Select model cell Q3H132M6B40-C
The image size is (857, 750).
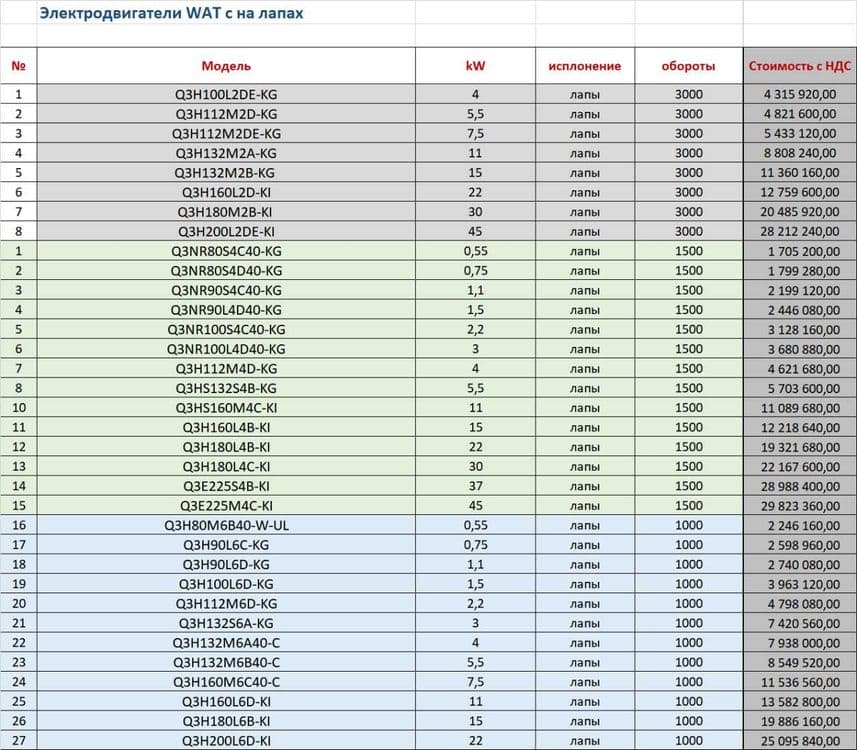tap(226, 663)
